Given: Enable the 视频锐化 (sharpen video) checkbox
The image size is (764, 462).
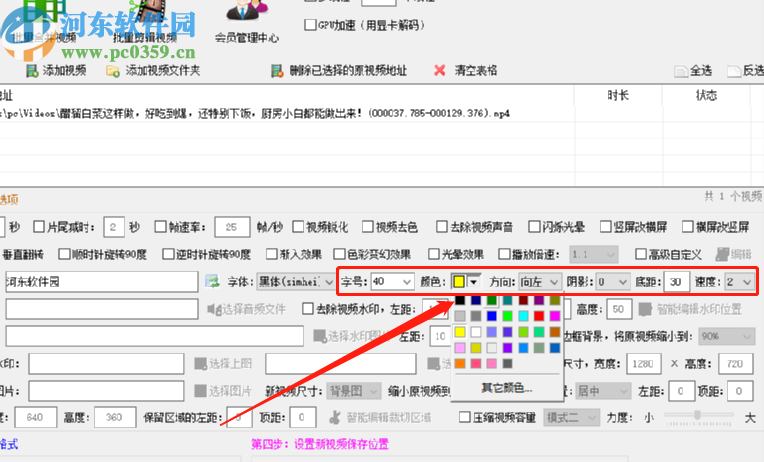Looking at the screenshot, I should [298, 227].
